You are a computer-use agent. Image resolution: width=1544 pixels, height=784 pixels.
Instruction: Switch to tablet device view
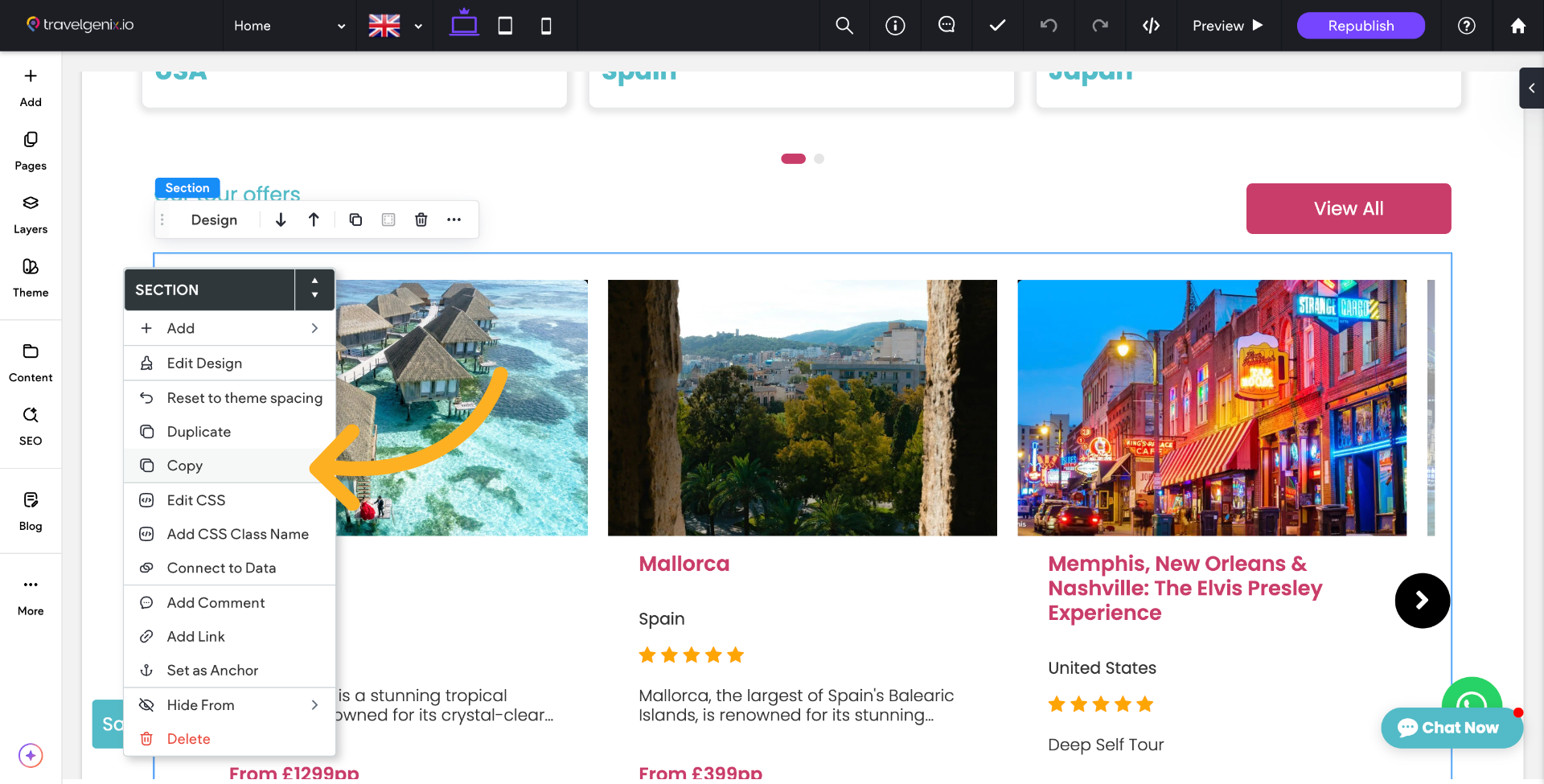(505, 26)
